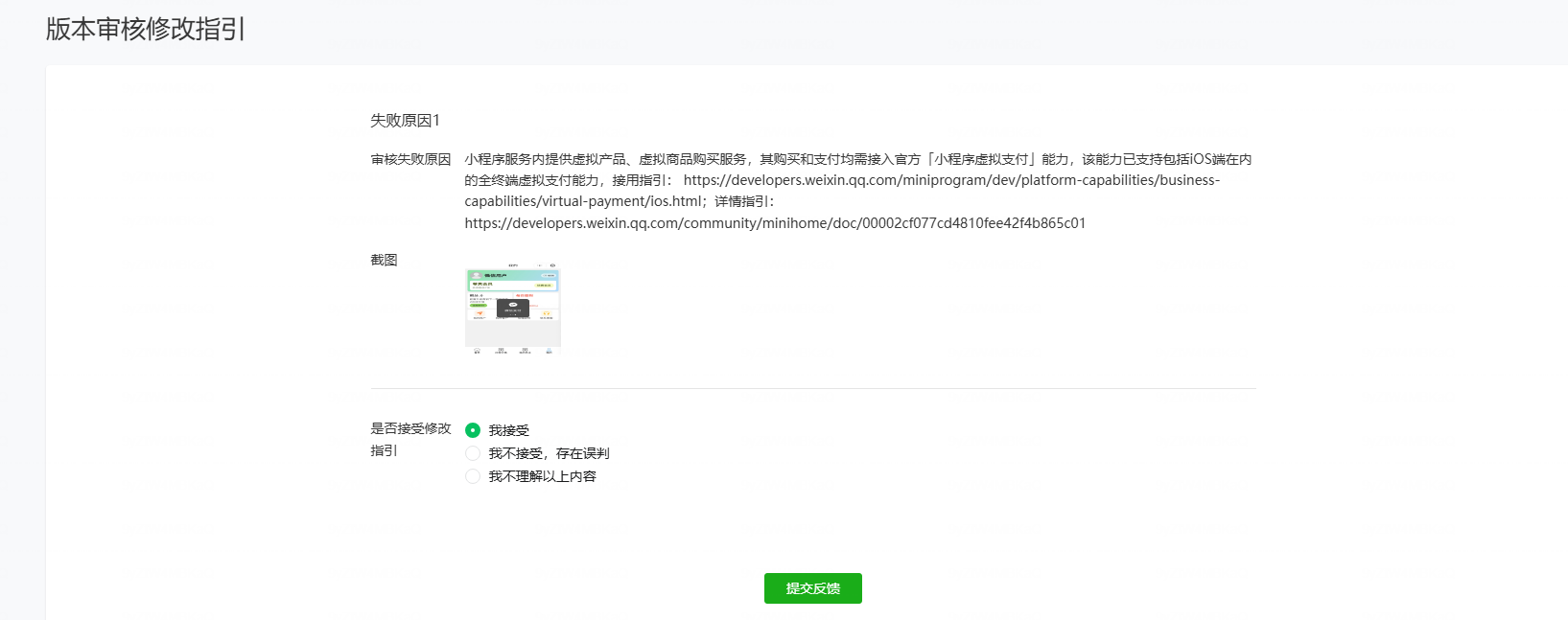This screenshot has width=1568, height=620.
Task: Click the gray avatar in thumbnail's green header
Action: [477, 275]
